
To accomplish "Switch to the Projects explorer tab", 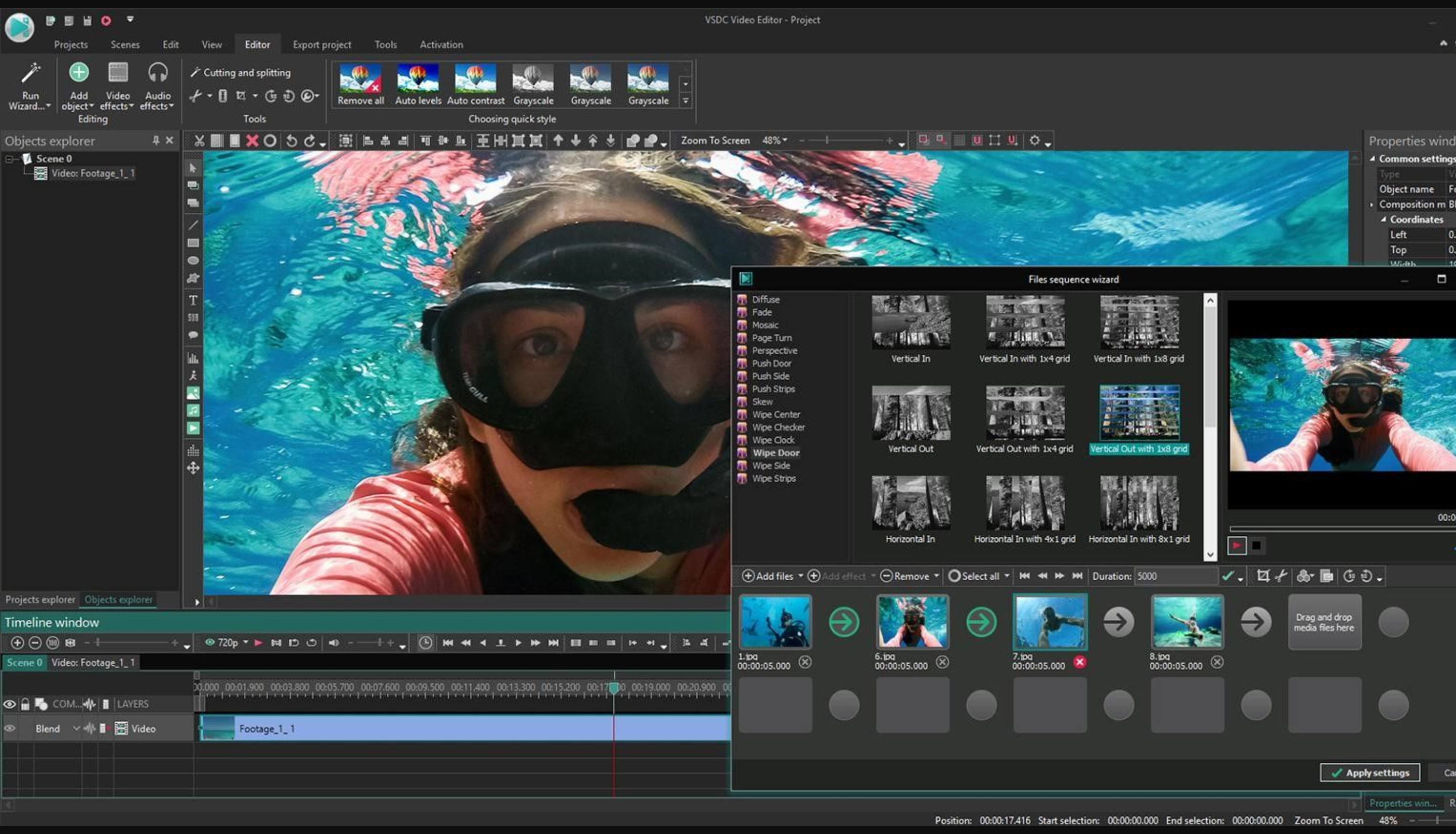I will [x=39, y=599].
